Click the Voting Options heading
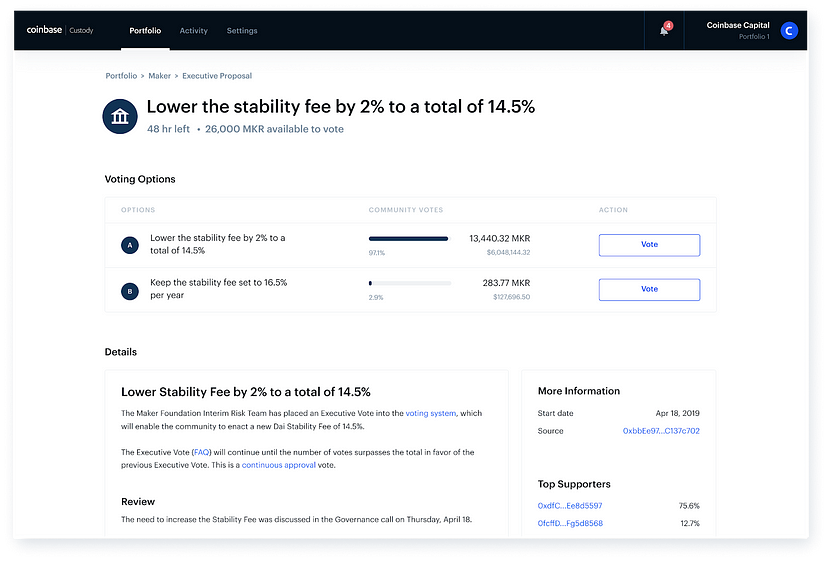 (x=140, y=179)
